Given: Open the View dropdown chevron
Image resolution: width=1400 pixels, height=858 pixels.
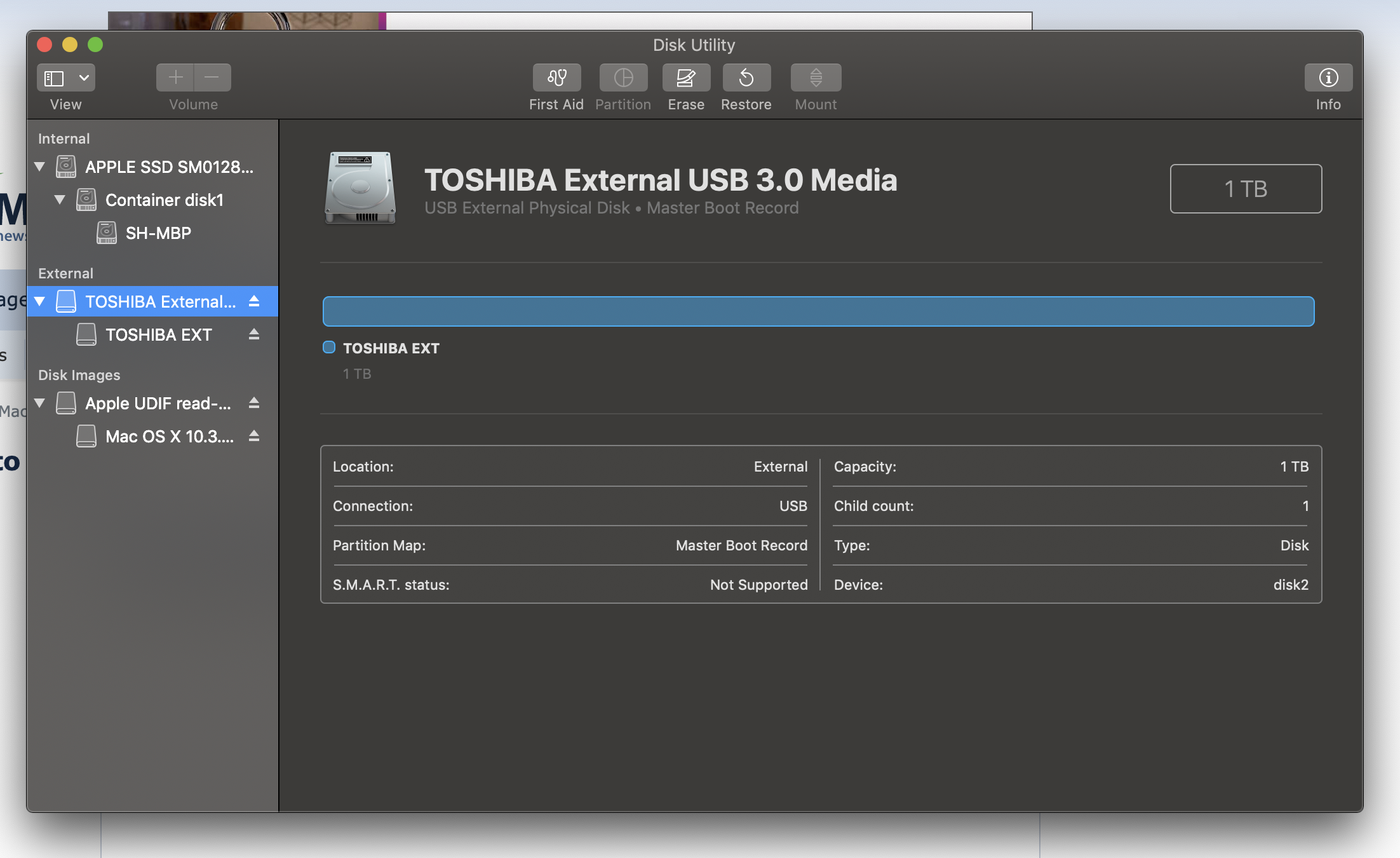Looking at the screenshot, I should pos(84,78).
